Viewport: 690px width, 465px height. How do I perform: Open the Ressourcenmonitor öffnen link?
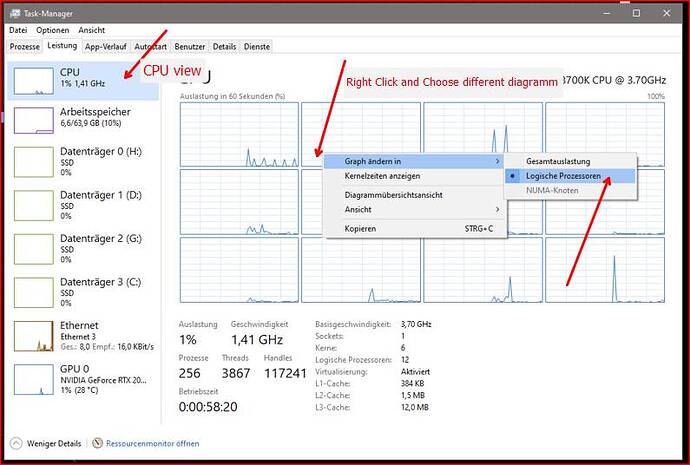152,443
